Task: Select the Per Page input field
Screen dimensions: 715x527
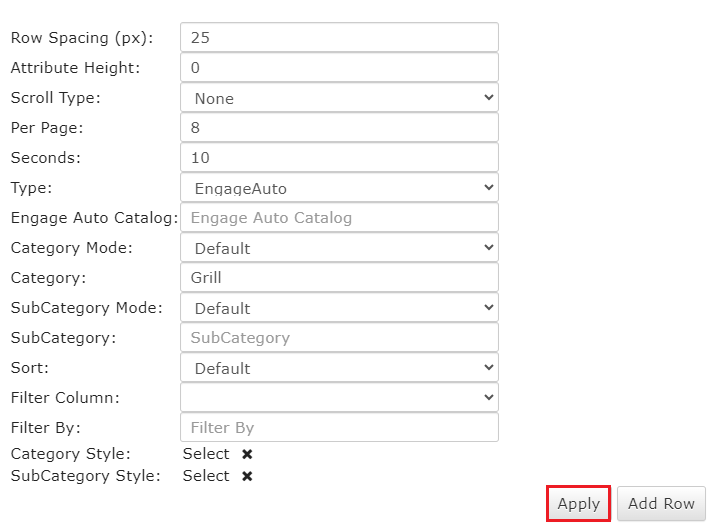Action: 339,128
